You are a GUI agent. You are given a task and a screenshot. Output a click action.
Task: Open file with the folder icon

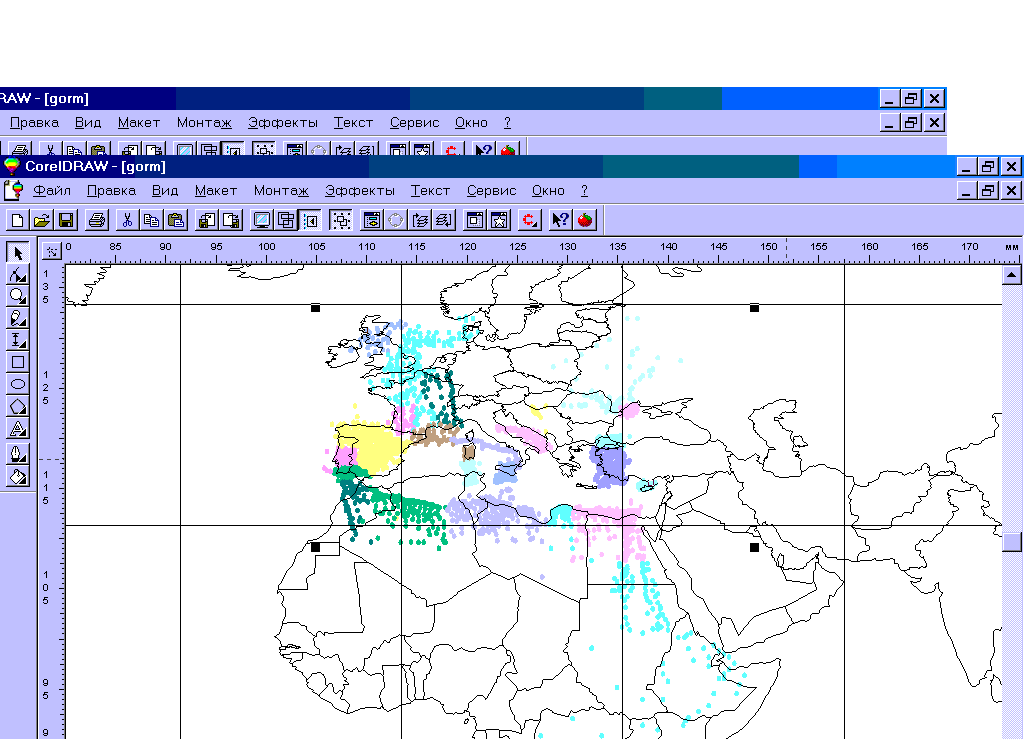[42, 220]
